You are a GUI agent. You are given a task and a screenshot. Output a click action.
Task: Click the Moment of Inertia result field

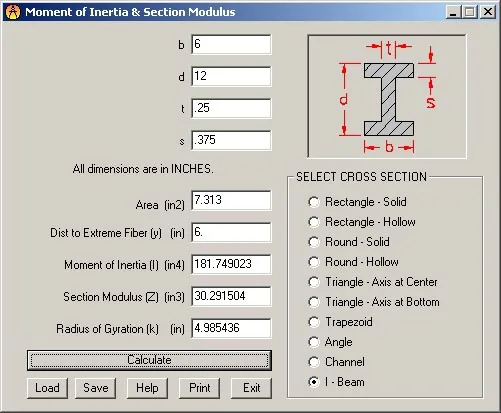(x=231, y=264)
